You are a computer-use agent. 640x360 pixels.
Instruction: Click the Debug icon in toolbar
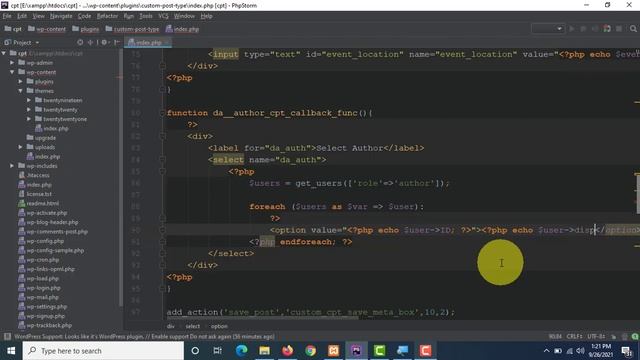[x=583, y=29]
